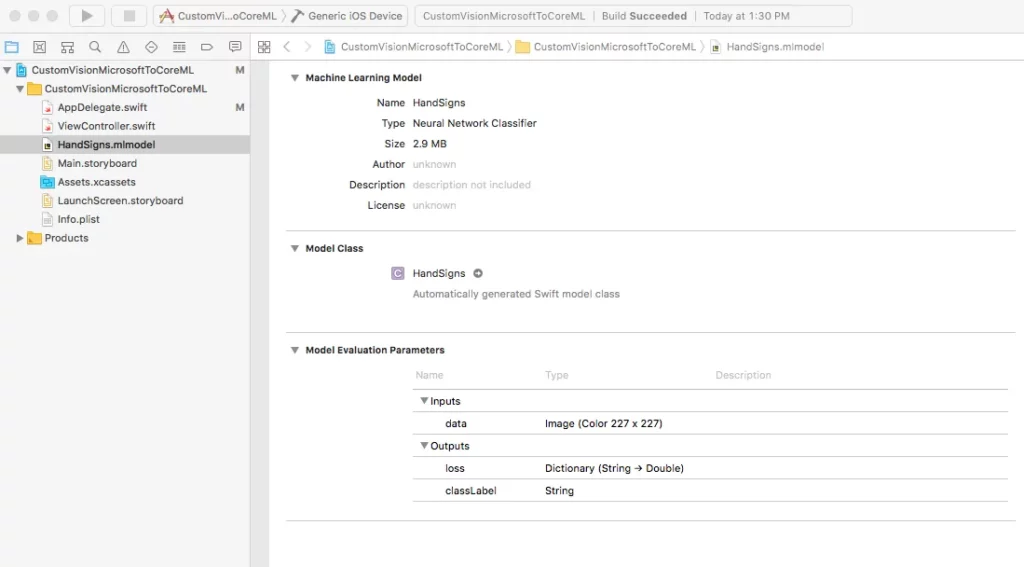Open the Report navigator
The height and width of the screenshot is (567, 1024).
(x=235, y=47)
